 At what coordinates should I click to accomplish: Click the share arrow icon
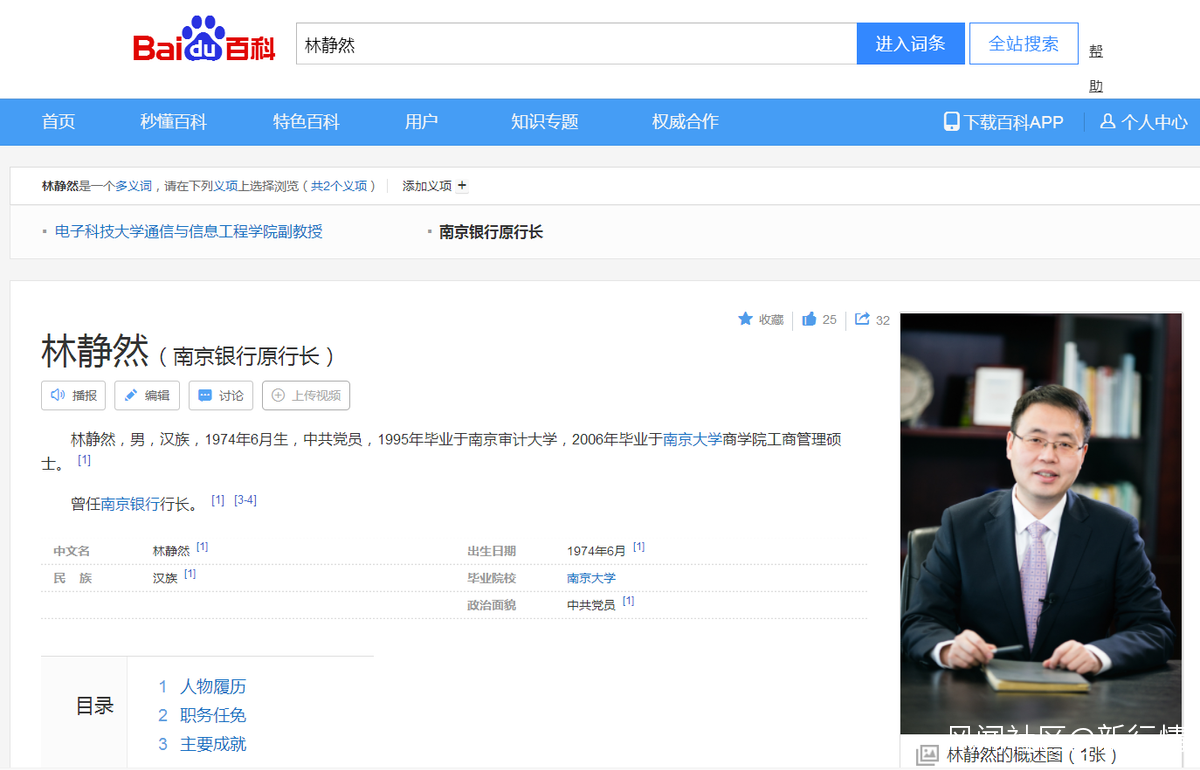[x=862, y=319]
